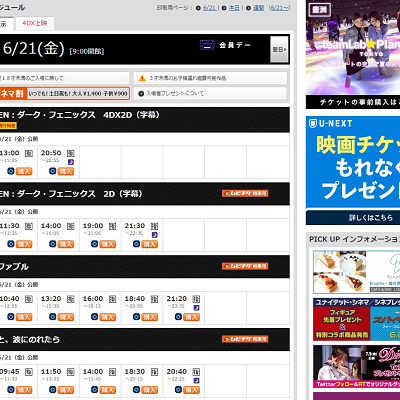Buy ticket for 20:40 showing
This screenshot has height=400, width=400.
191,390
